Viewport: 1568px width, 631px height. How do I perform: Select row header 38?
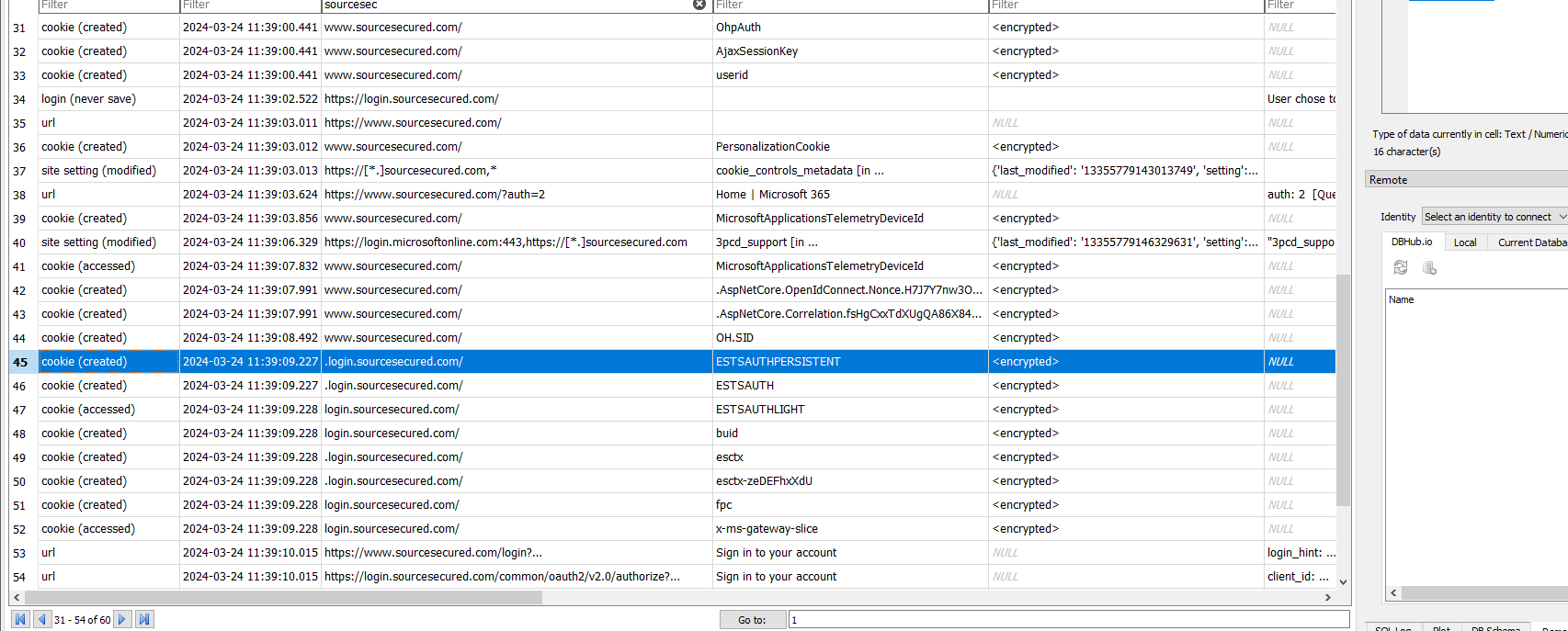coord(19,195)
